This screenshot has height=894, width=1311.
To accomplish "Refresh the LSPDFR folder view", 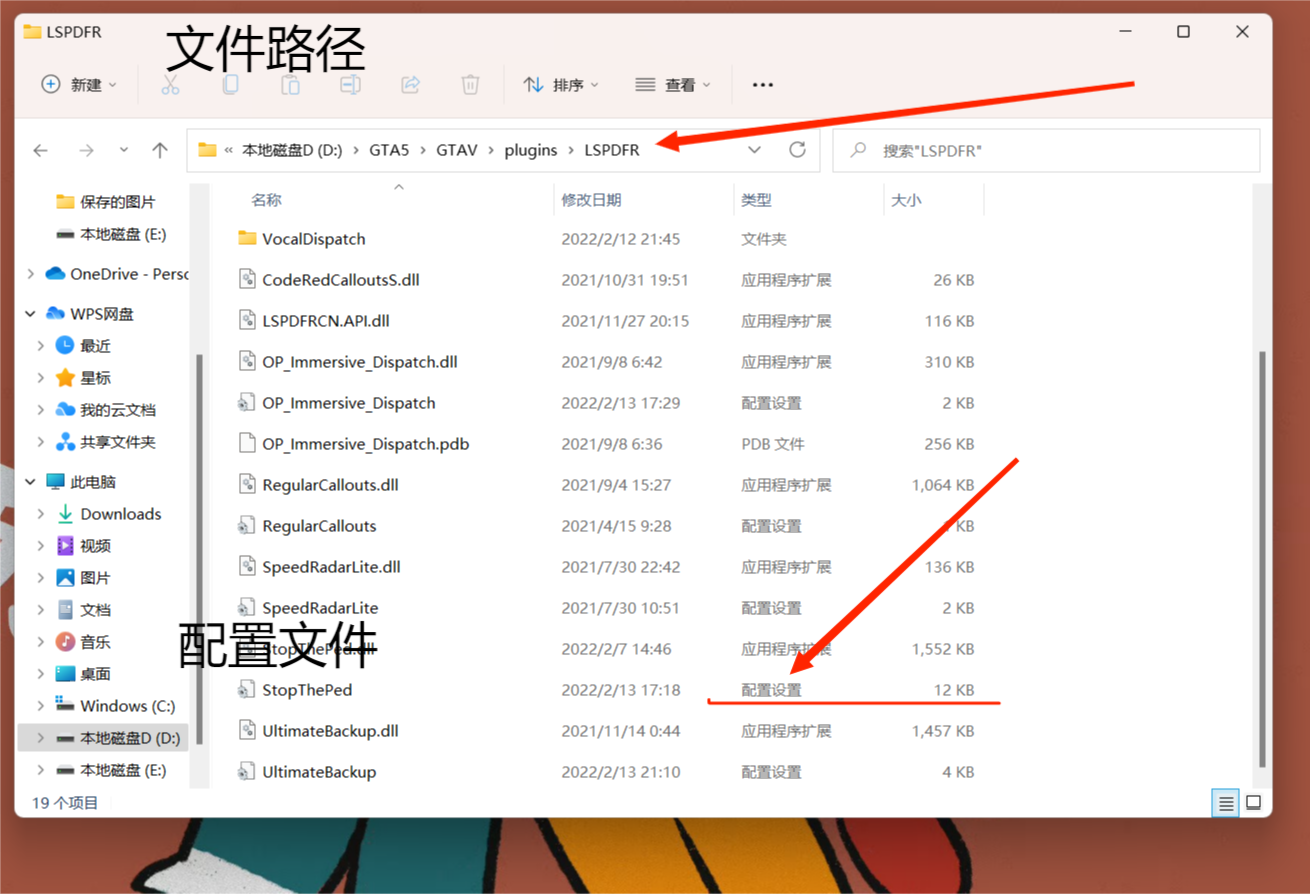I will tap(797, 150).
